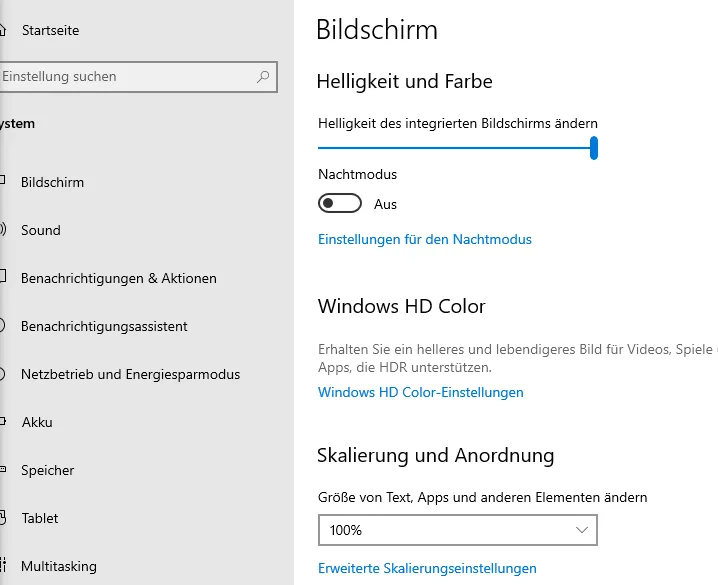Open Einstellungen für den Nachtmodus link

point(424,239)
